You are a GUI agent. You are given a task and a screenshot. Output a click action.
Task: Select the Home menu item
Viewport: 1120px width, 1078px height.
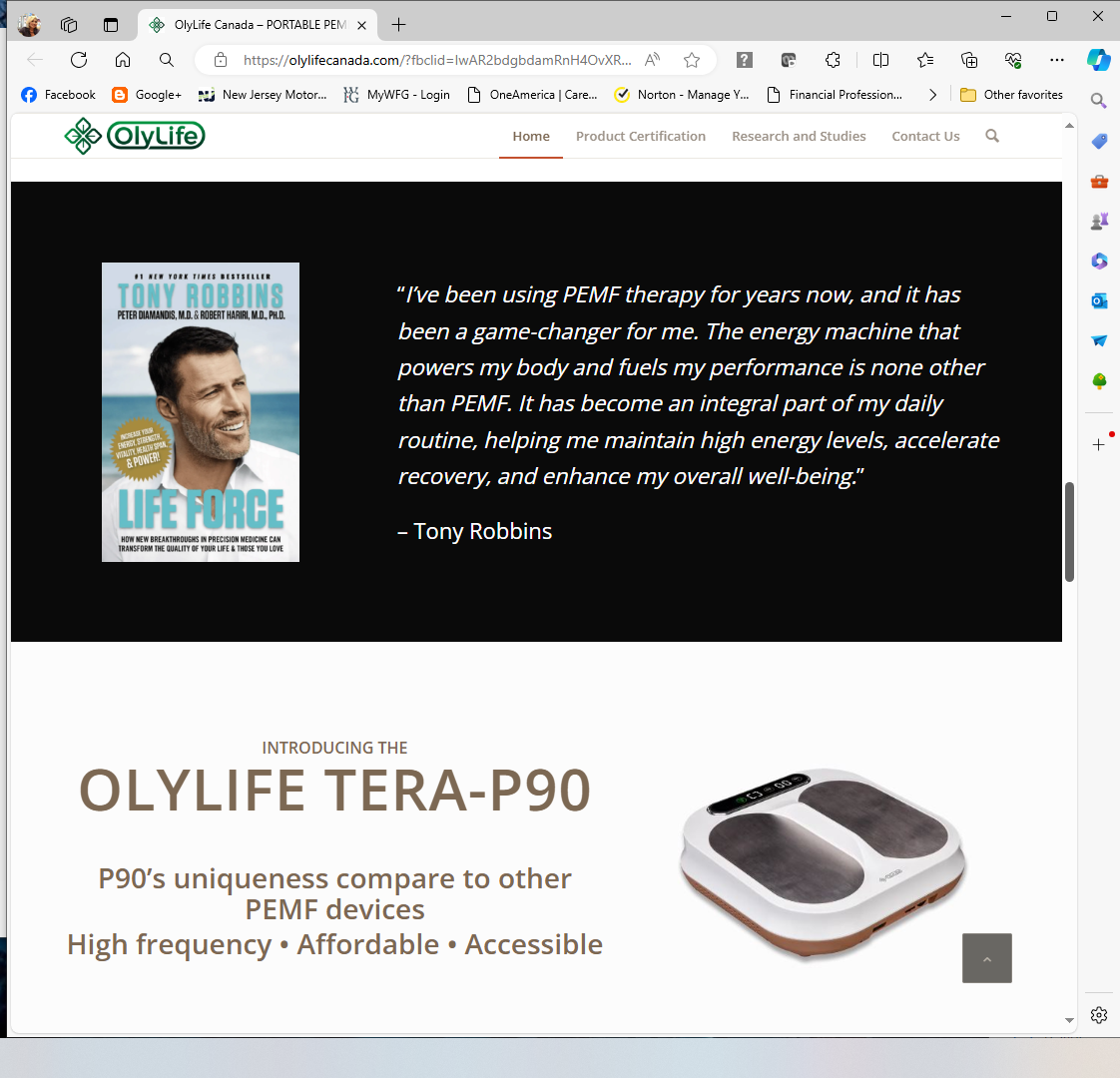531,136
